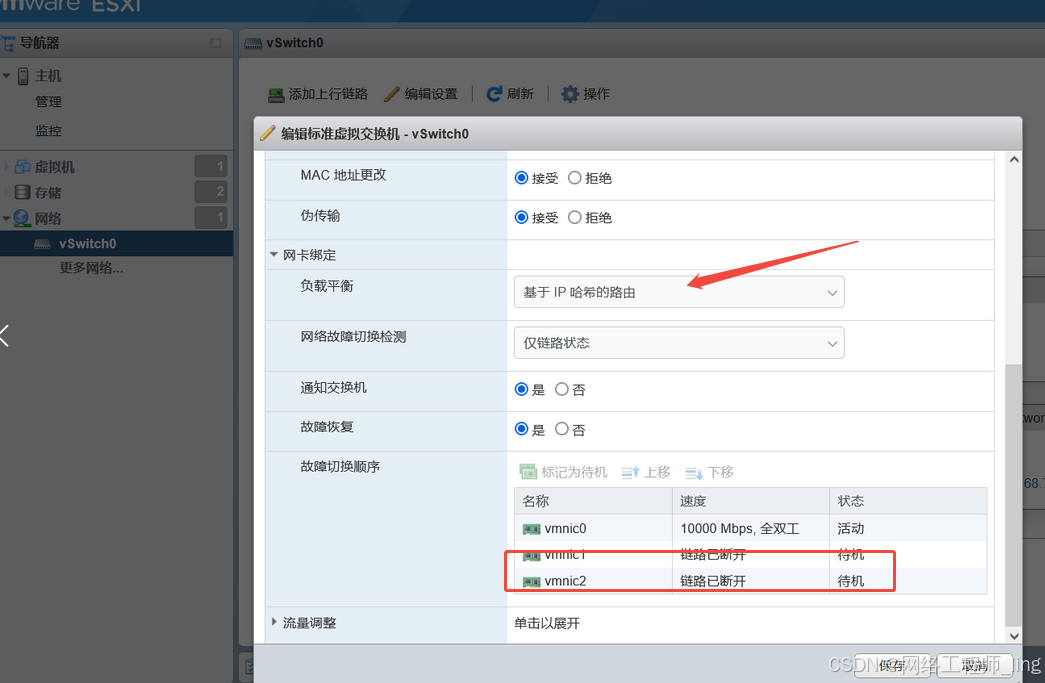Click the 上移 (move up) icon
1045x683 pixels.
click(630, 472)
